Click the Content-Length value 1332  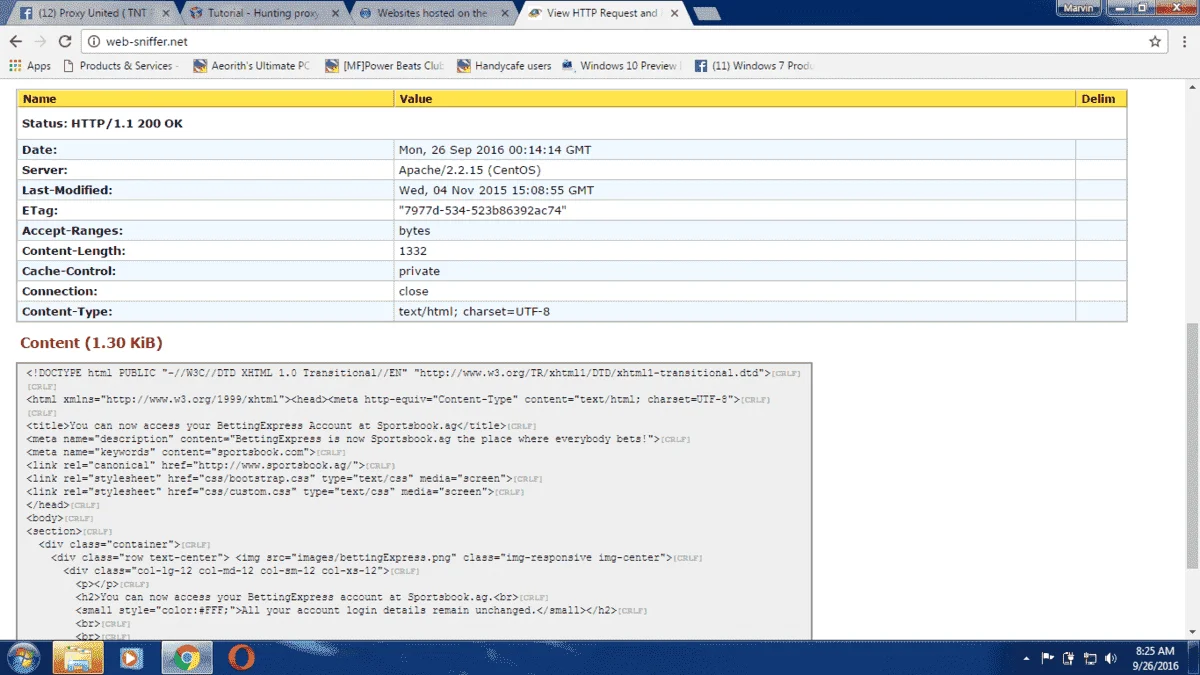click(413, 251)
